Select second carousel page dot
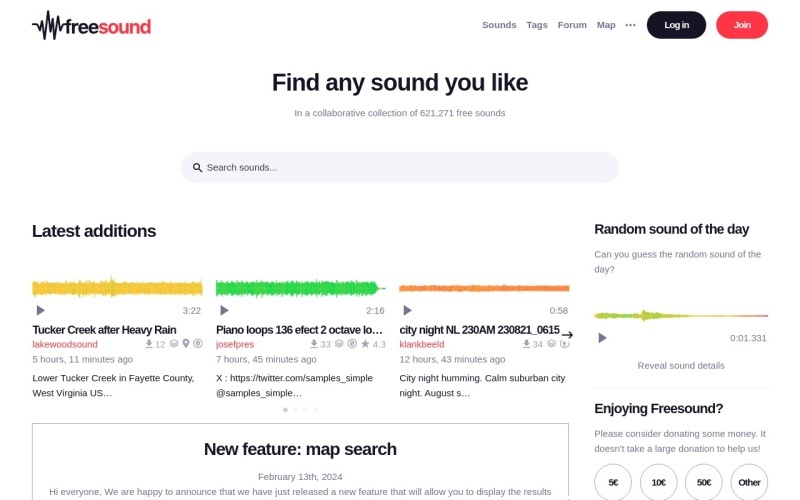The width and height of the screenshot is (800, 500). 295,410
